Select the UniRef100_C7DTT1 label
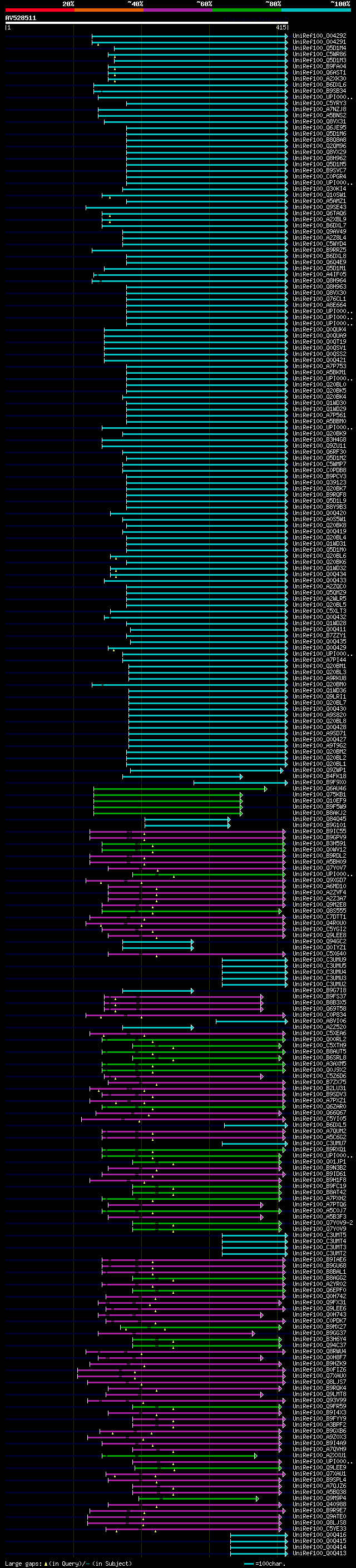This screenshot has height=1568, width=356. point(319,917)
